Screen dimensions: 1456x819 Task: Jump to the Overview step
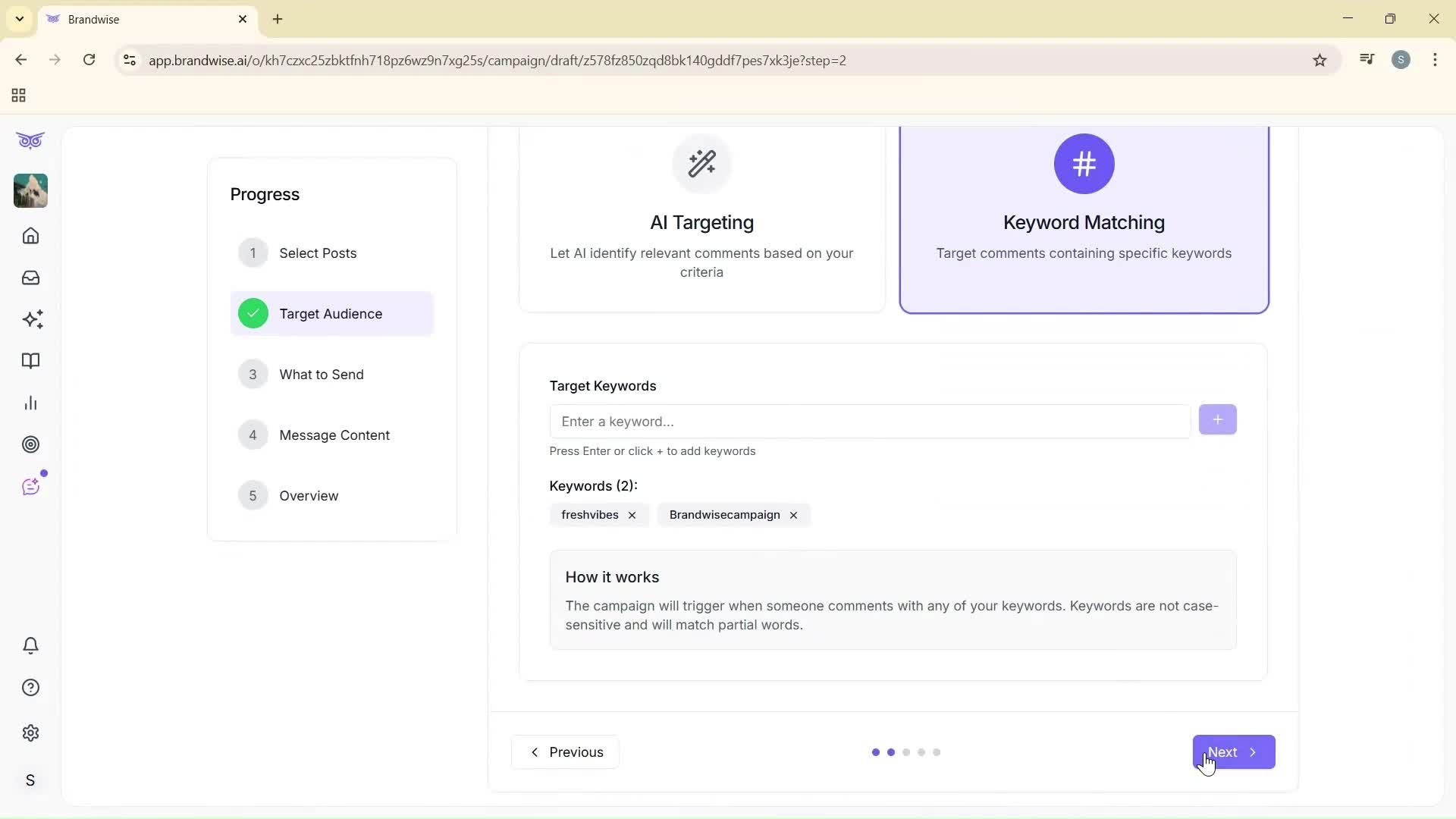point(309,495)
